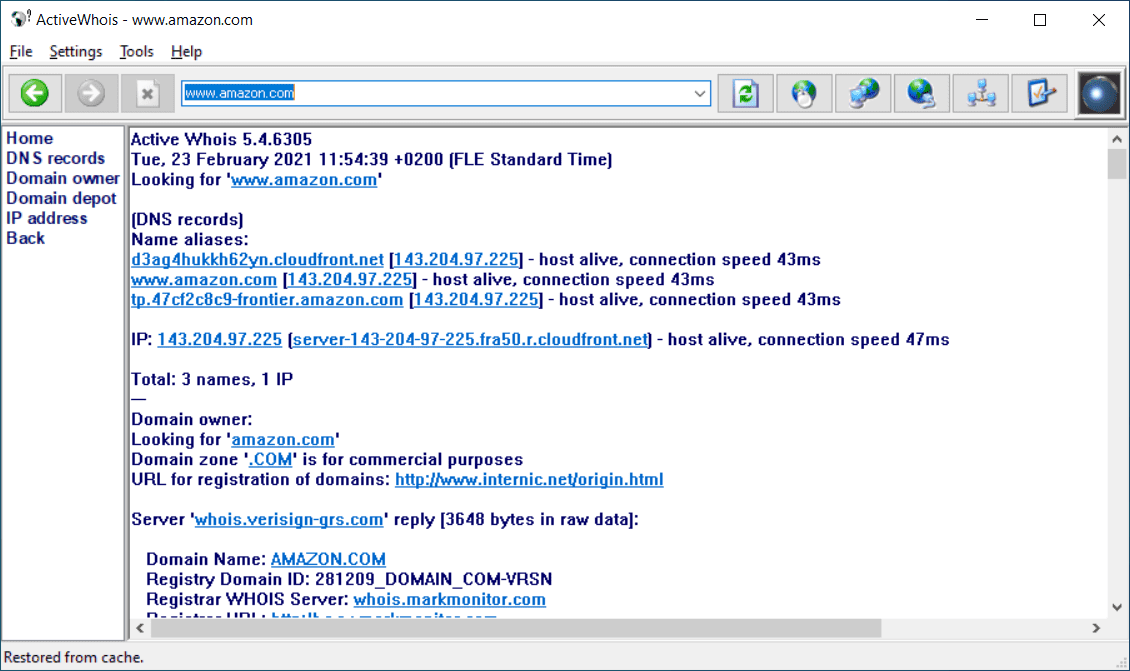Screen dimensions: 1130x671
Task: Open www.amazon.com alias link in Name aliases
Action: tap(204, 280)
